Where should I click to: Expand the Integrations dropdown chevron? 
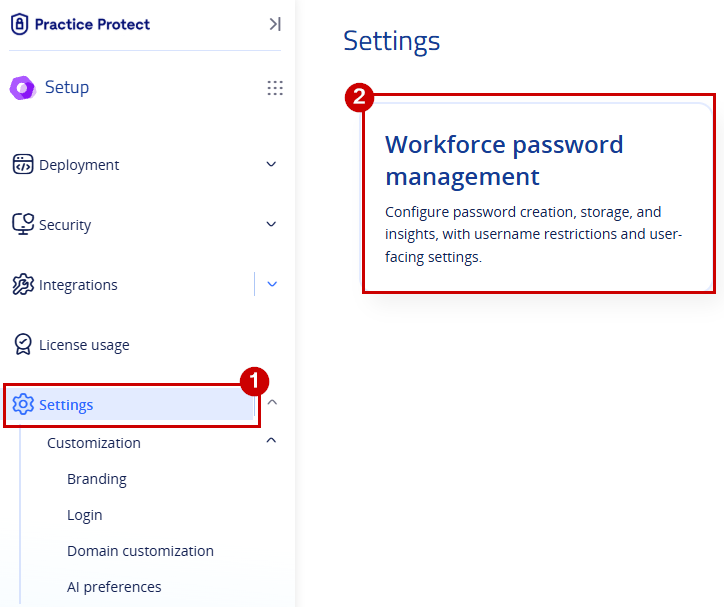point(272,284)
